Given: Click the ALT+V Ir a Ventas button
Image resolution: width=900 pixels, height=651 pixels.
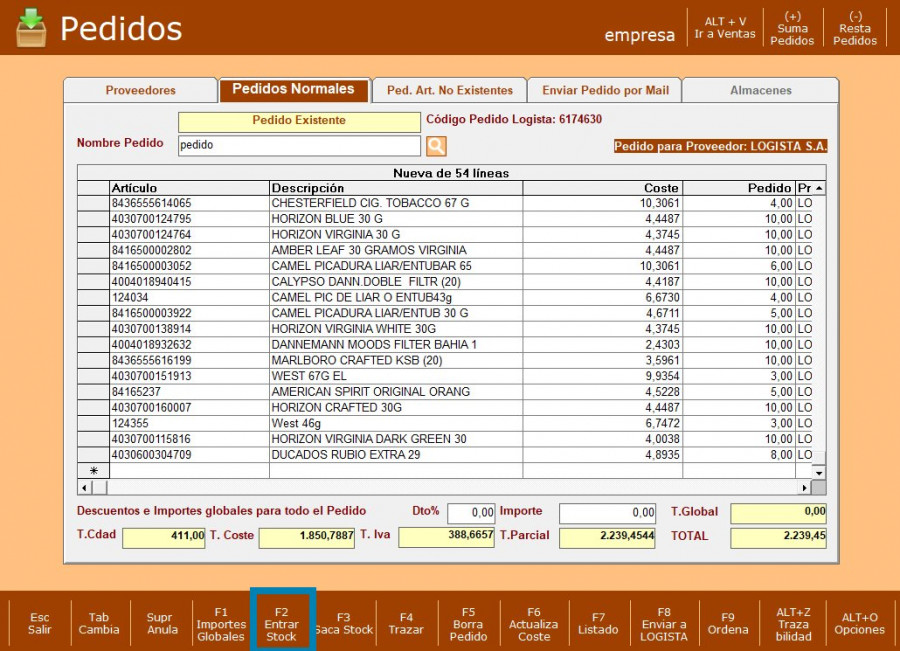Looking at the screenshot, I should coord(725,28).
